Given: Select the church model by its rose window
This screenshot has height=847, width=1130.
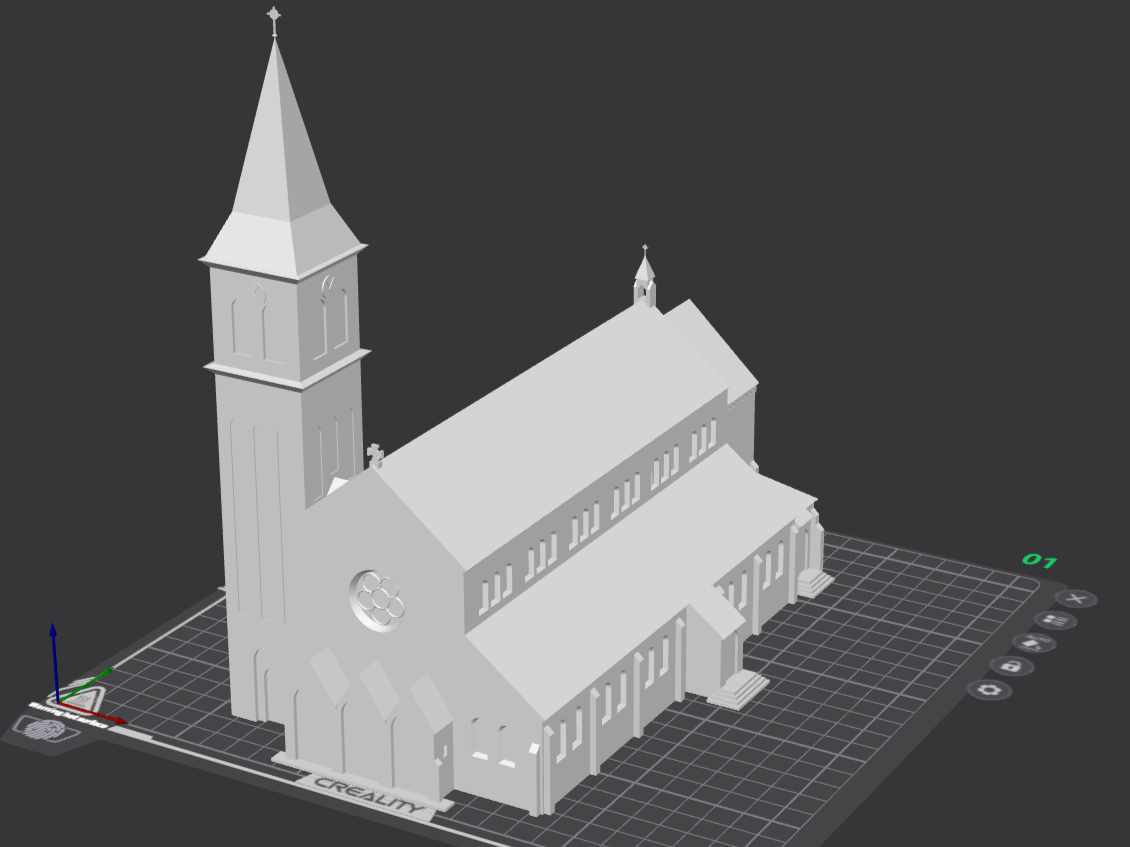Looking at the screenshot, I should tap(377, 600).
